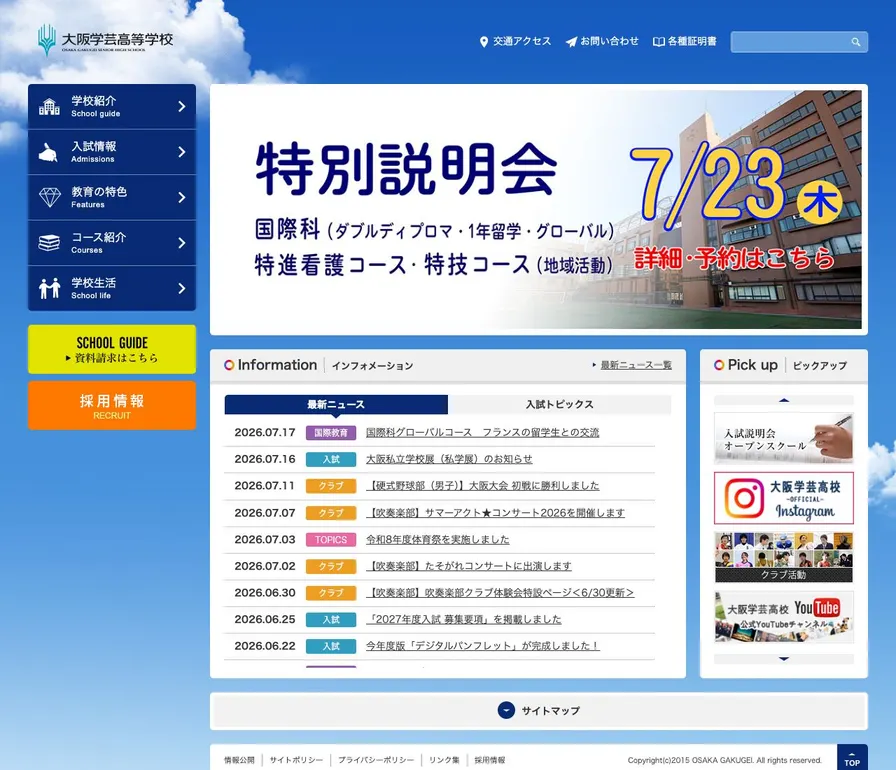Click the diamond icon for 教育の特色

click(x=50, y=198)
